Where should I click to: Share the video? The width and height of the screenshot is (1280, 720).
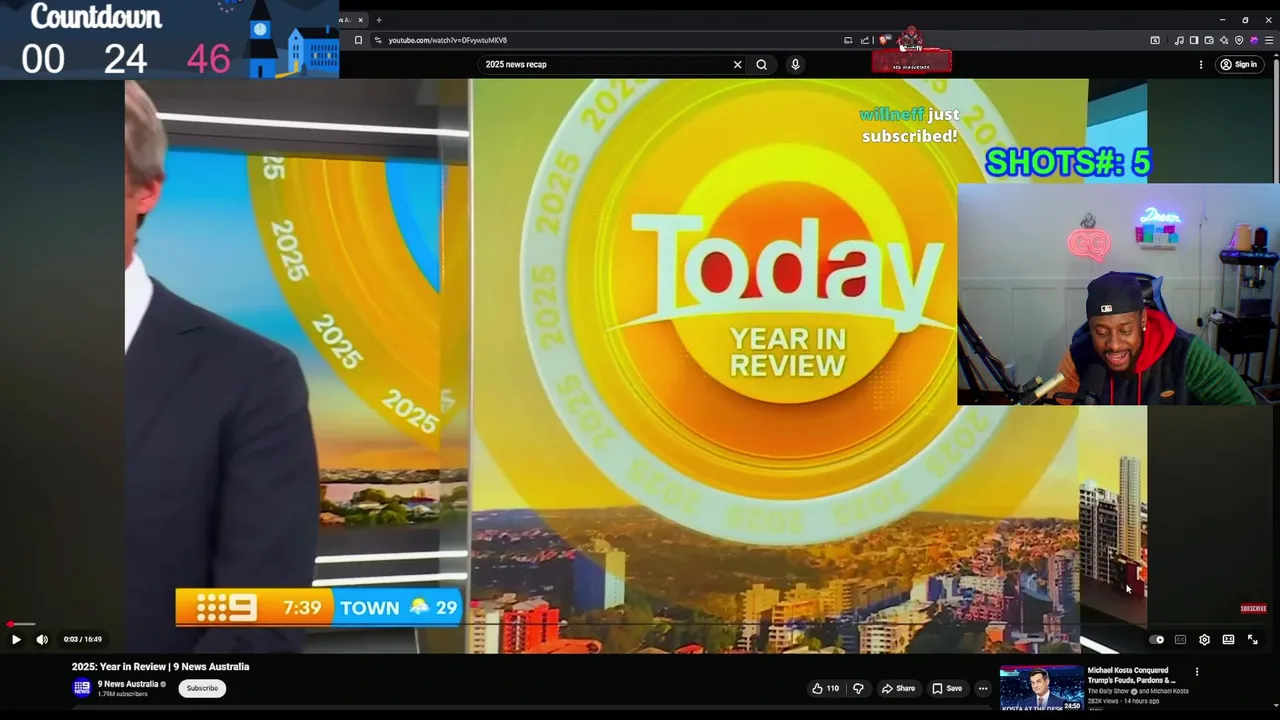[898, 688]
